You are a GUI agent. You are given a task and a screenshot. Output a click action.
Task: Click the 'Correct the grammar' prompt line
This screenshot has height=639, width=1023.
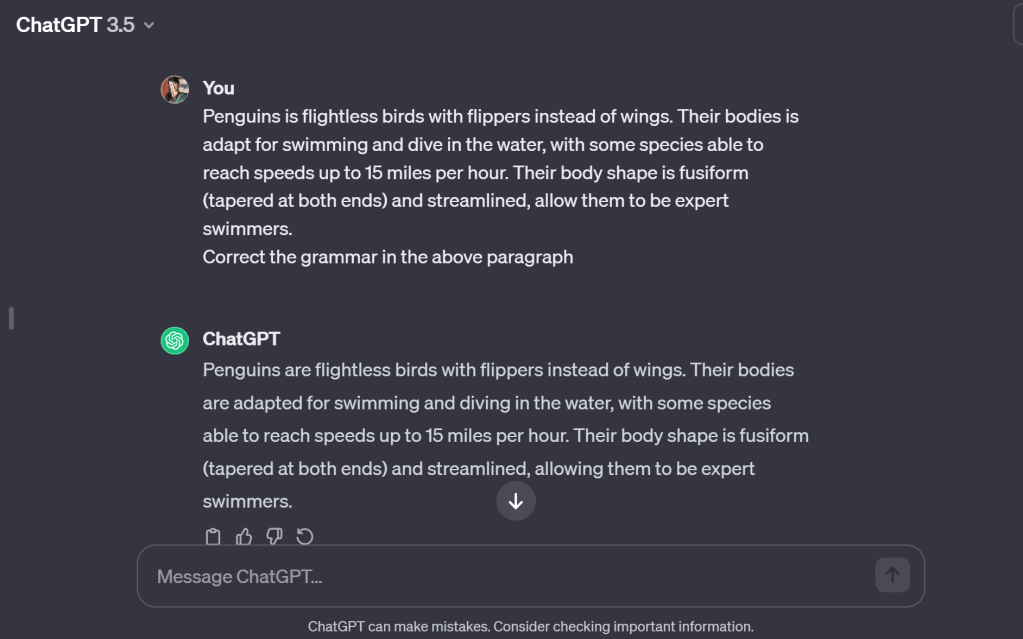coord(388,257)
